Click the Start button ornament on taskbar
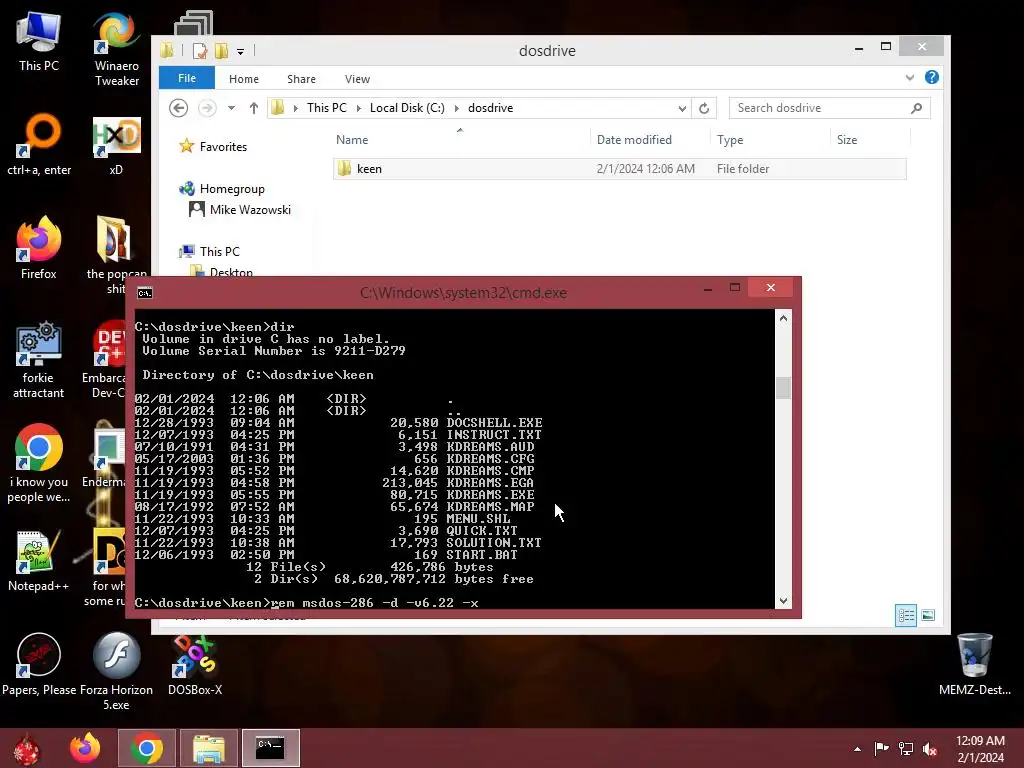 tap(27, 748)
